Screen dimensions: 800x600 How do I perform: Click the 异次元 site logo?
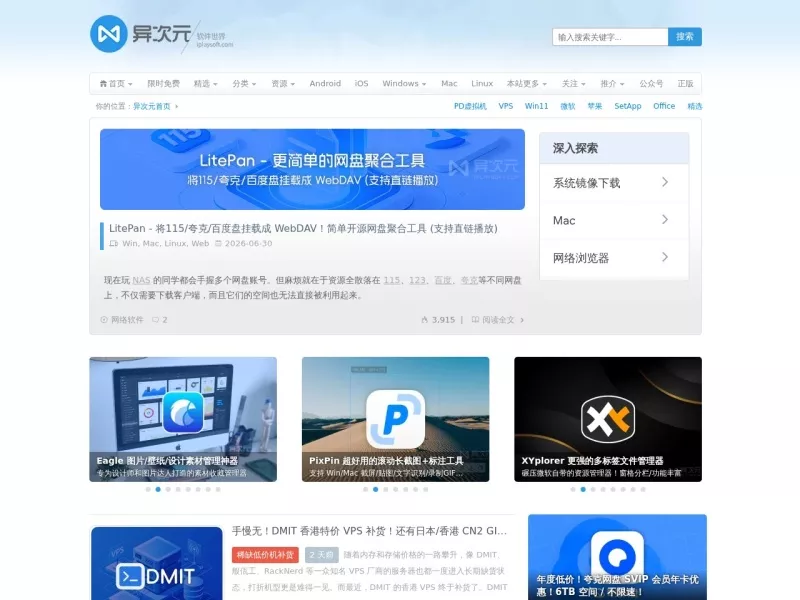click(161, 34)
